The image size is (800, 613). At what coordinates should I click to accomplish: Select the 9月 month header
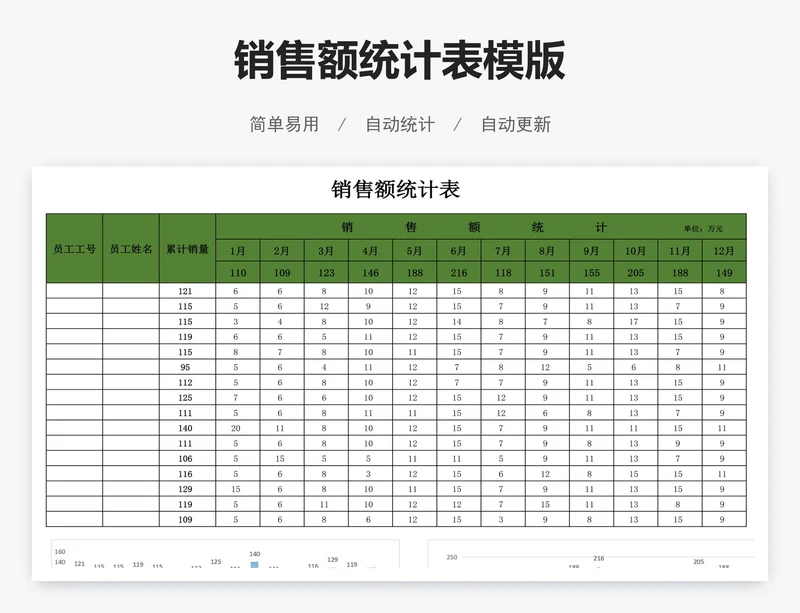click(591, 251)
